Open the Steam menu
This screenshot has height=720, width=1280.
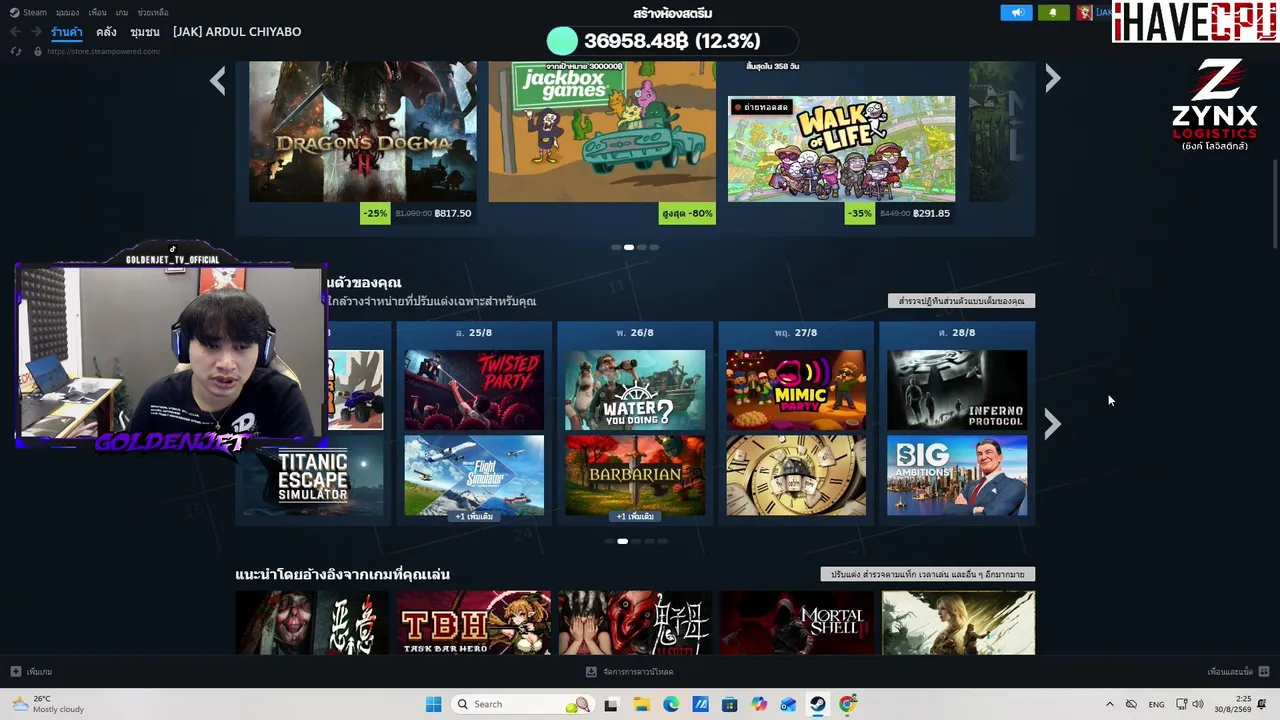pos(29,13)
